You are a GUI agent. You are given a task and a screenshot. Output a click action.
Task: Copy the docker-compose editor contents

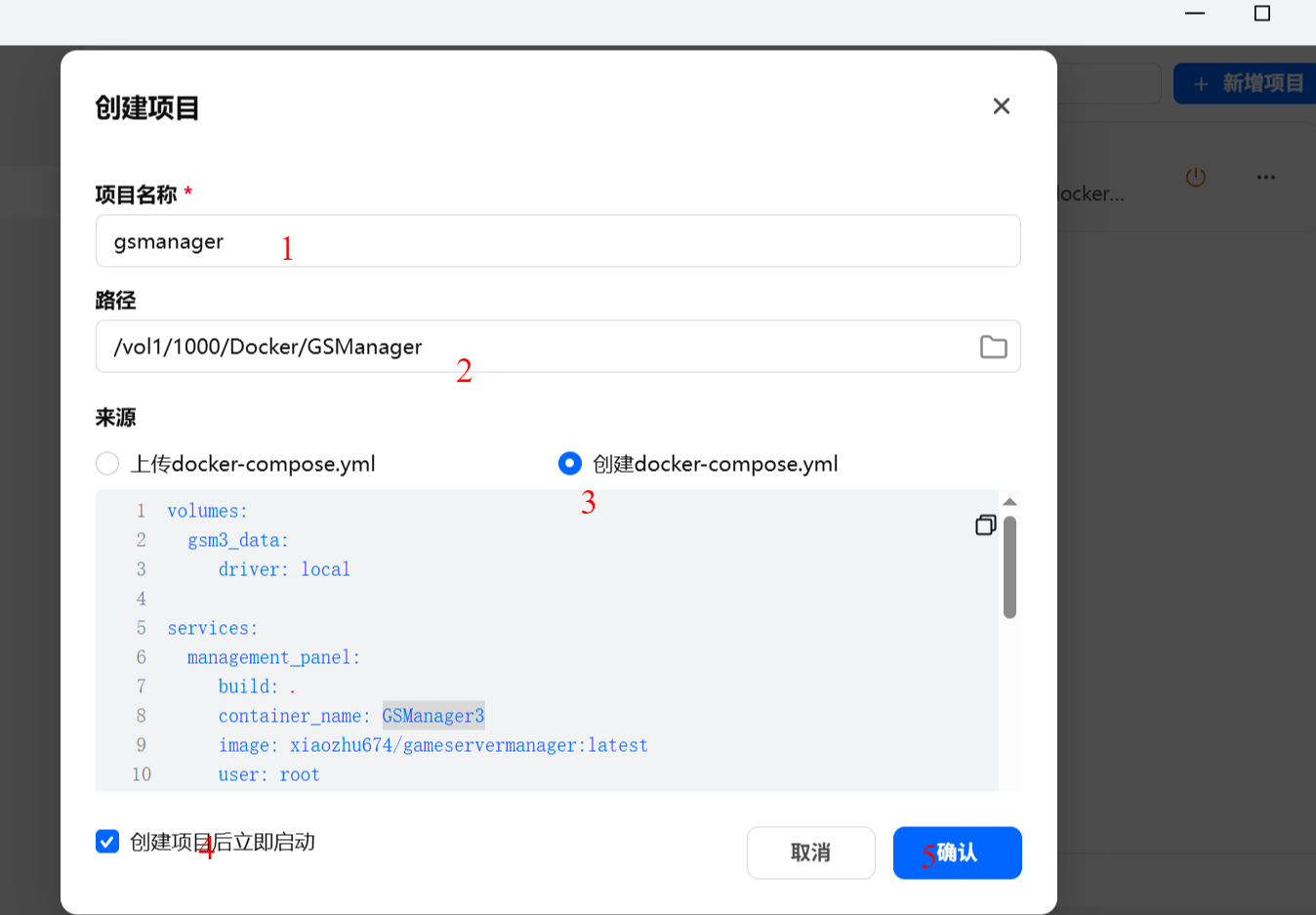984,524
